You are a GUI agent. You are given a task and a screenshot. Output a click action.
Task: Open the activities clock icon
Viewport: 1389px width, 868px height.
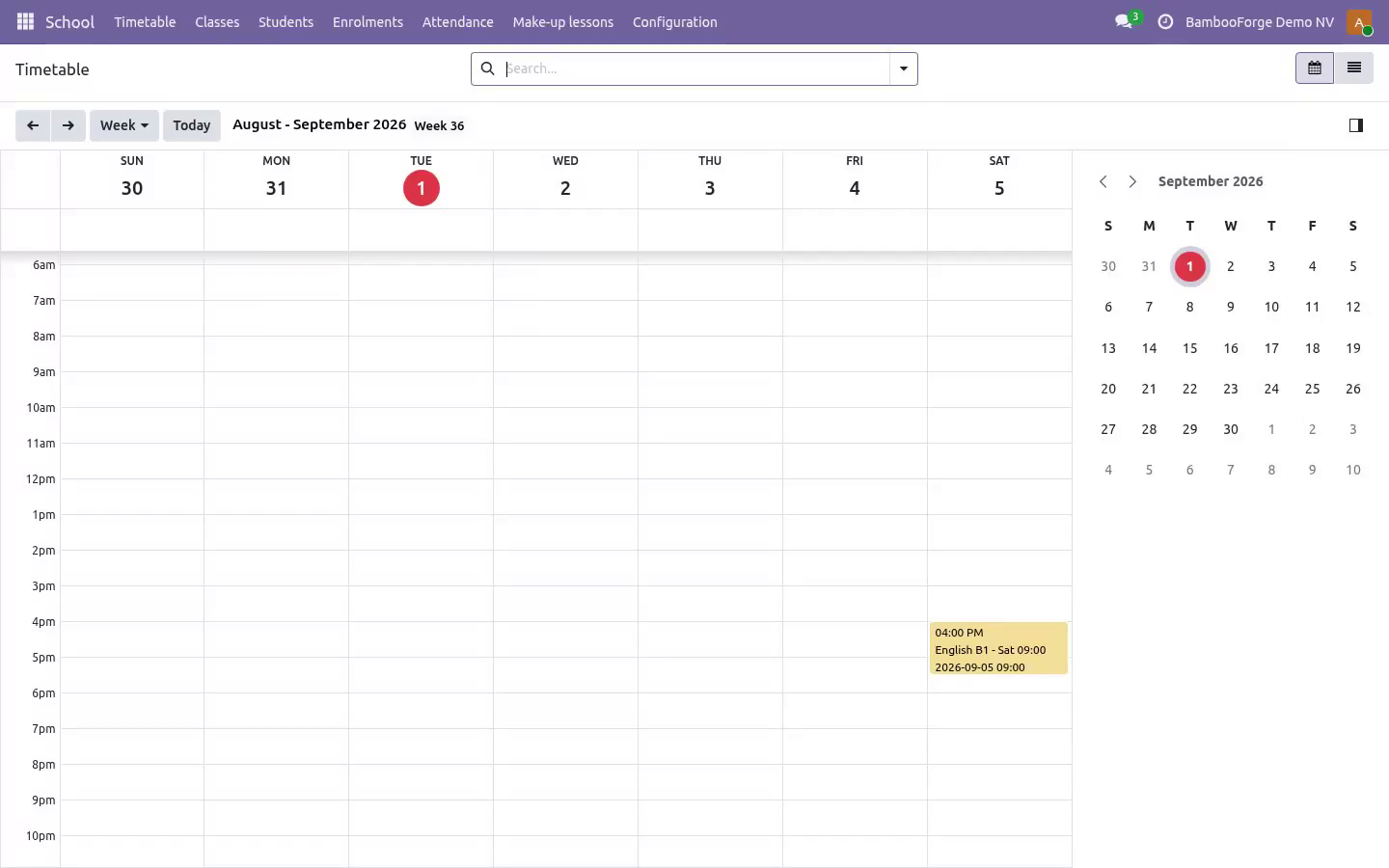coord(1165,21)
